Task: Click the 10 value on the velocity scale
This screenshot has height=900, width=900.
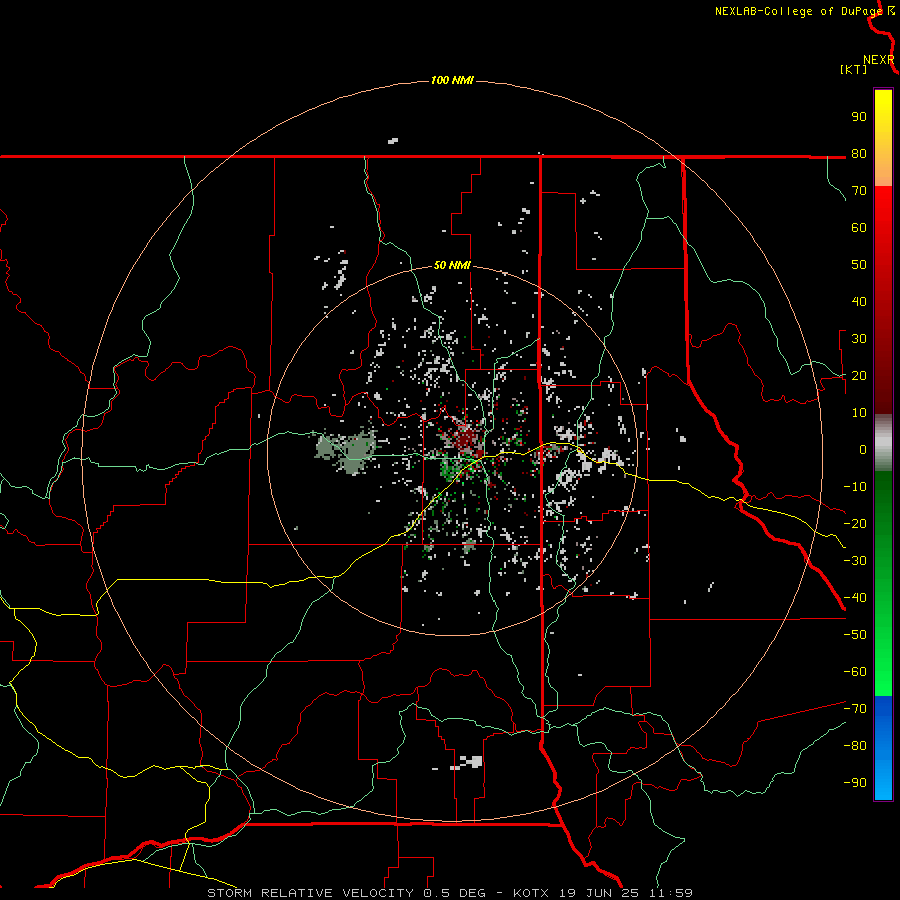Action: click(x=859, y=413)
